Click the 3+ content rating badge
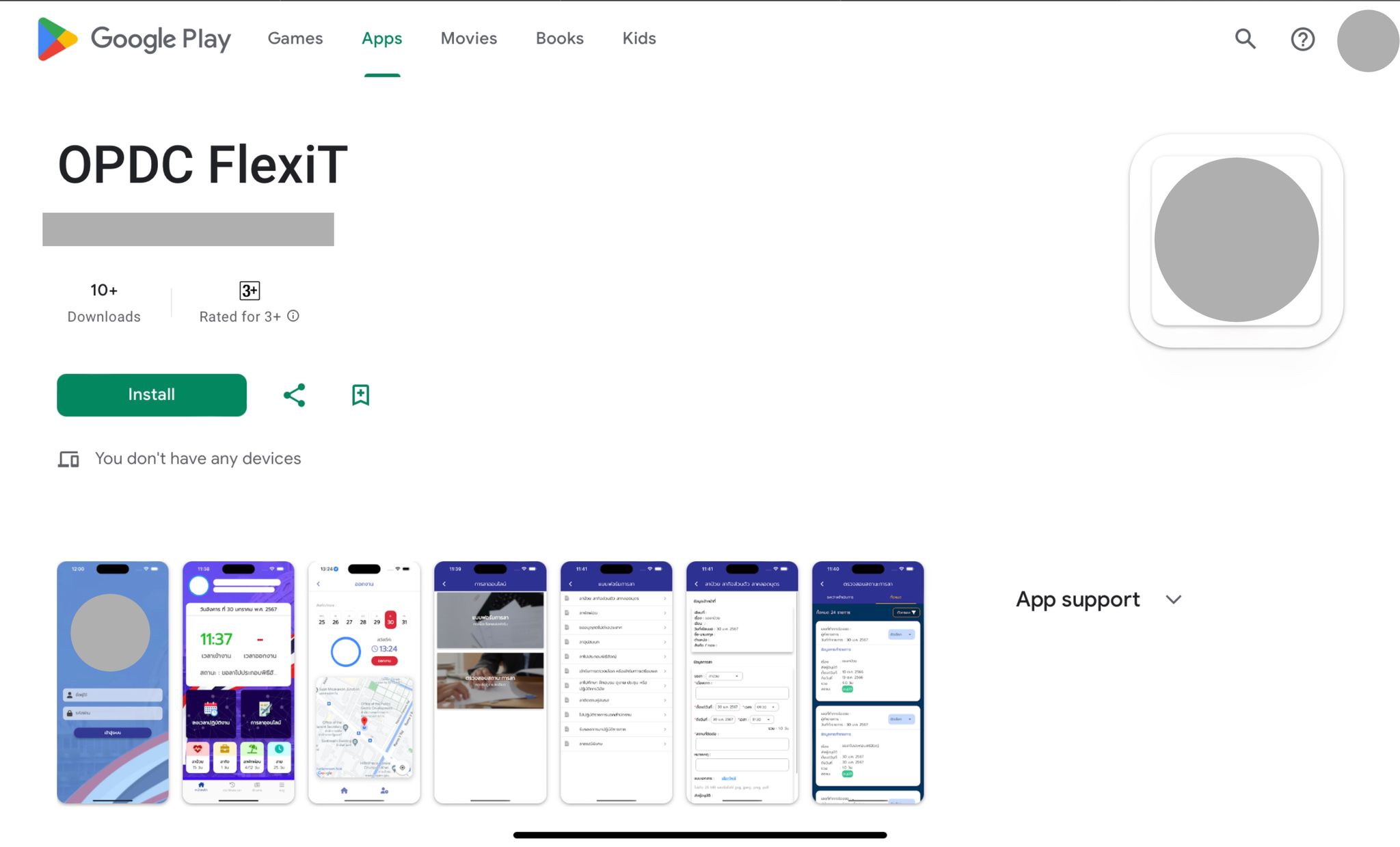1400x847 pixels. pos(250,291)
